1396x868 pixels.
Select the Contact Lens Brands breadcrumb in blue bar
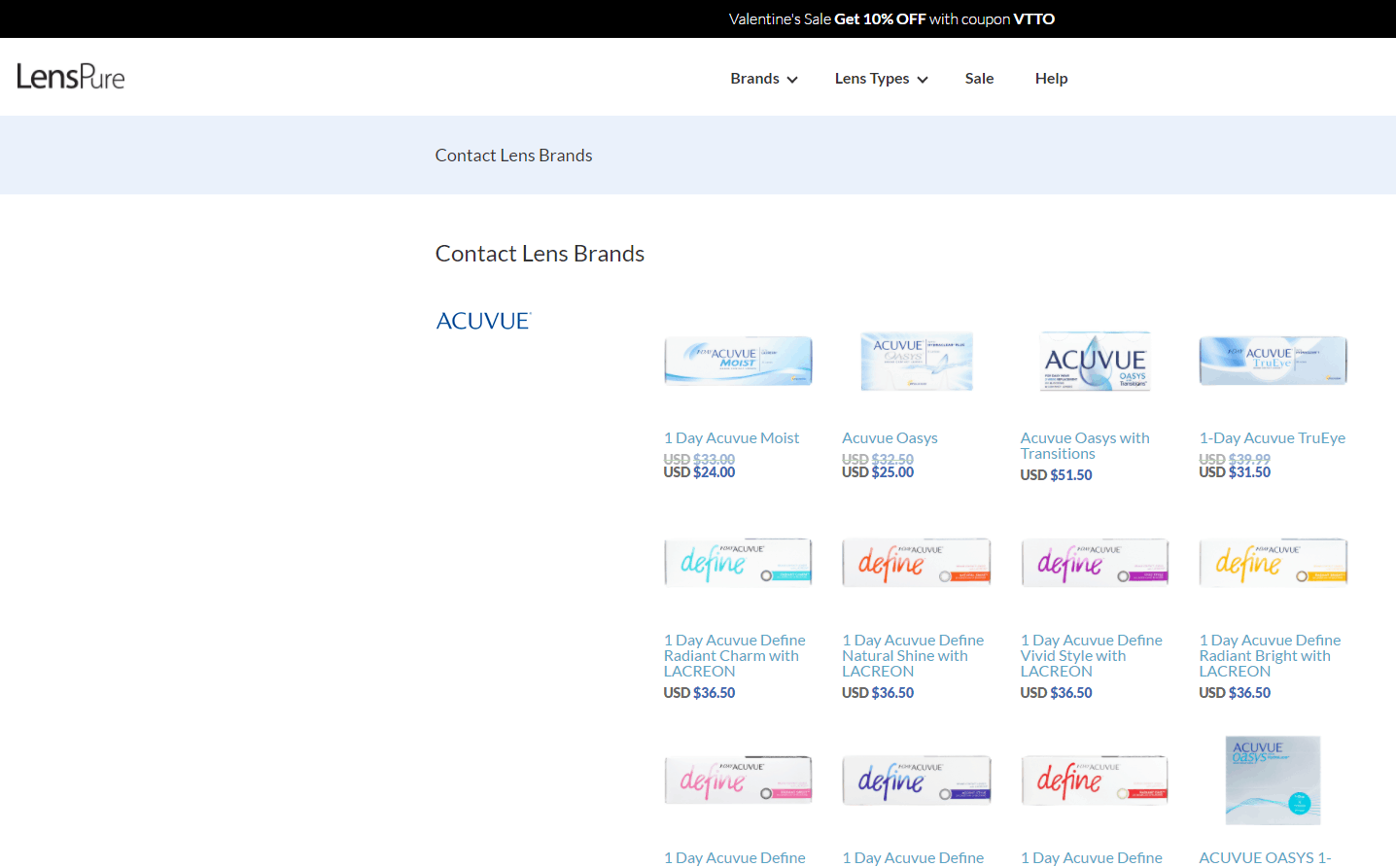point(513,156)
